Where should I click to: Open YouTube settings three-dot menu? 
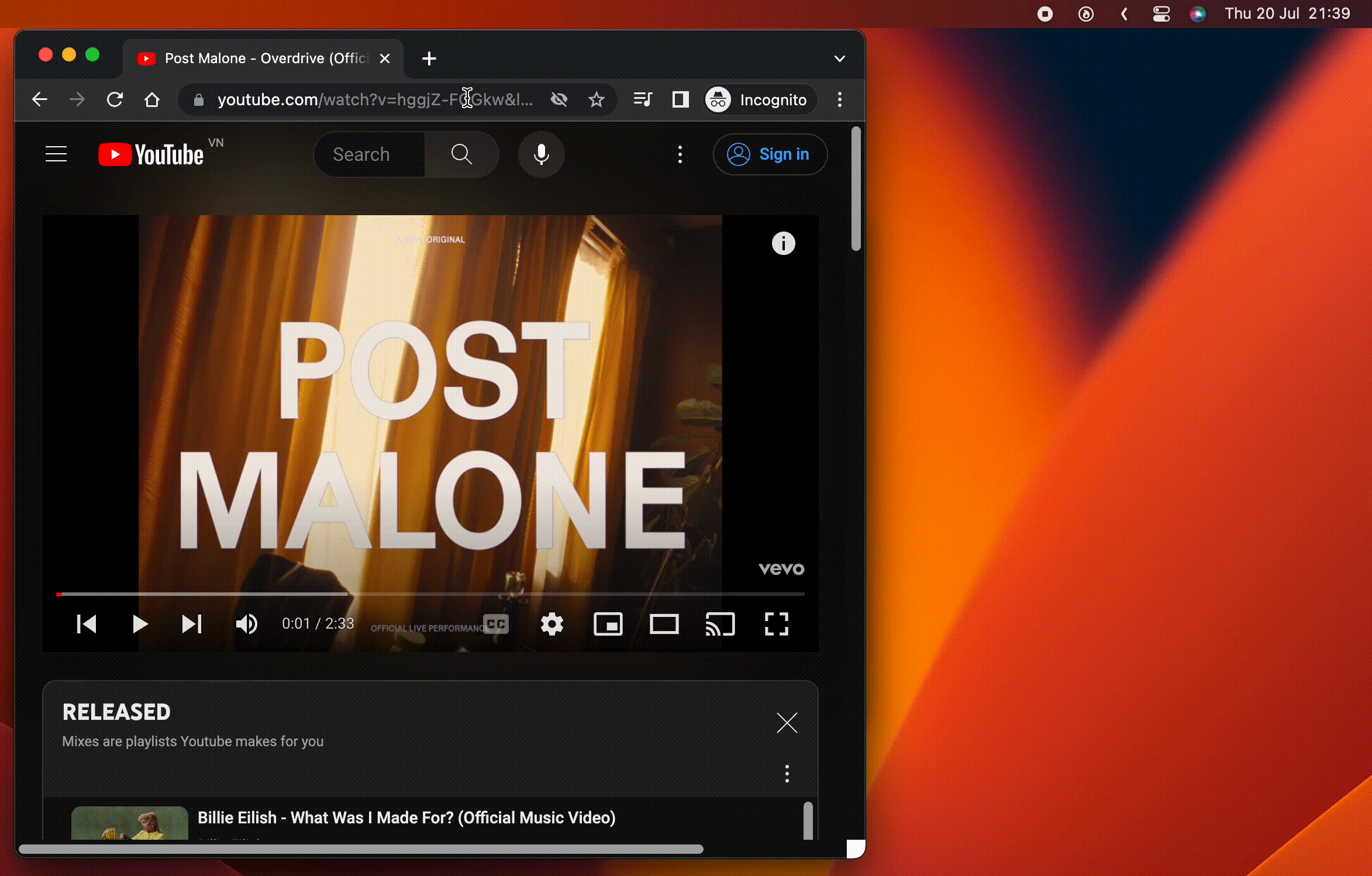pos(680,154)
